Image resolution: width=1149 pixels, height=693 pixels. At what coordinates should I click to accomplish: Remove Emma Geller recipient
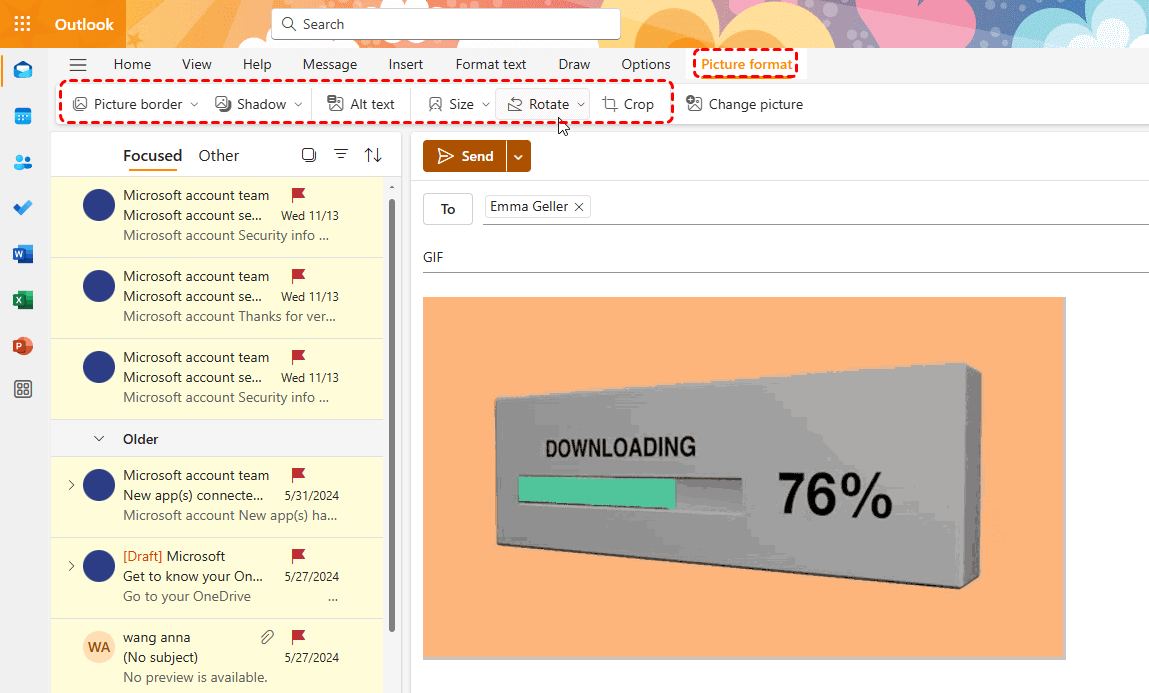click(579, 207)
